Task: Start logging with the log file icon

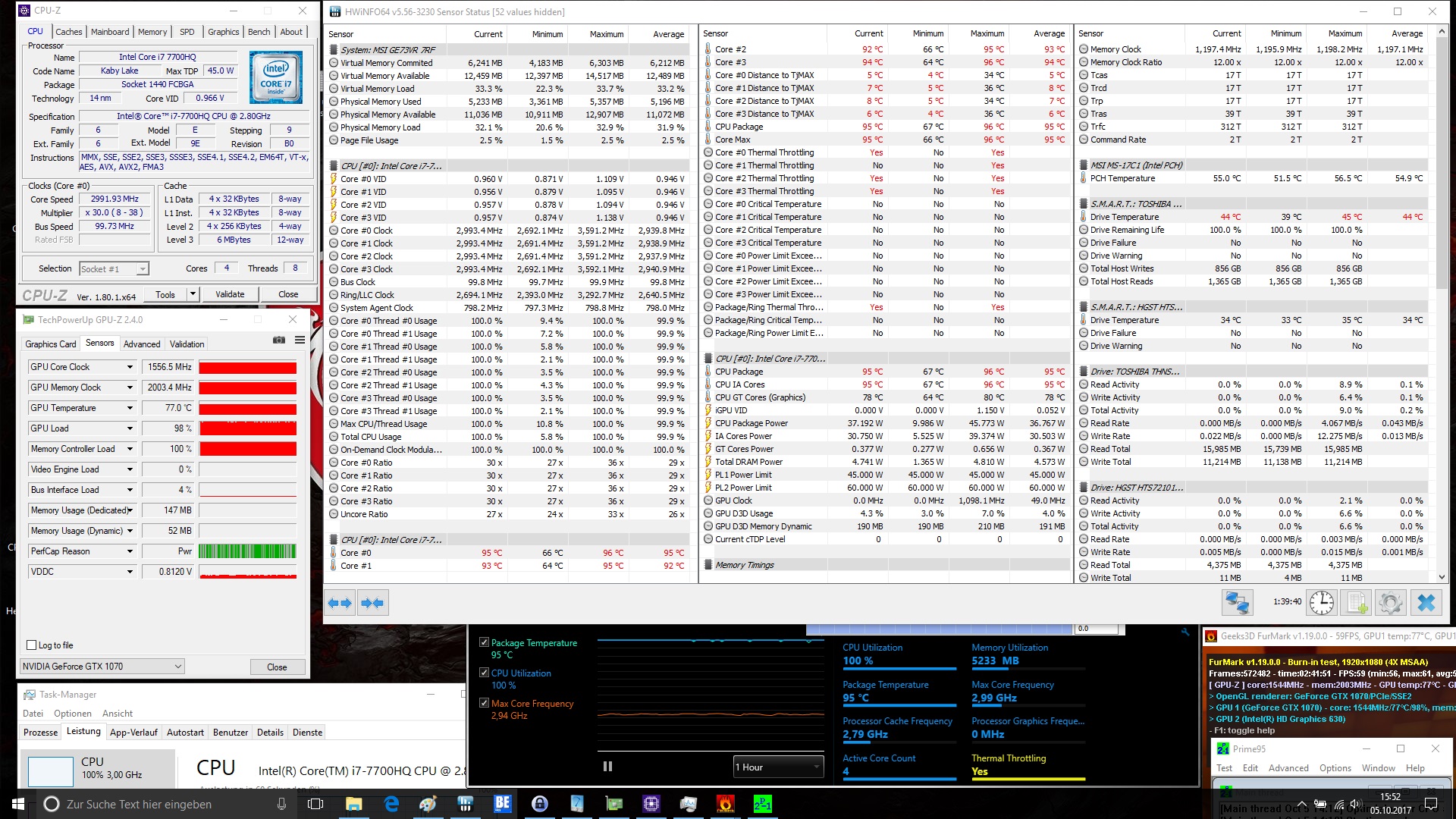Action: point(1355,603)
